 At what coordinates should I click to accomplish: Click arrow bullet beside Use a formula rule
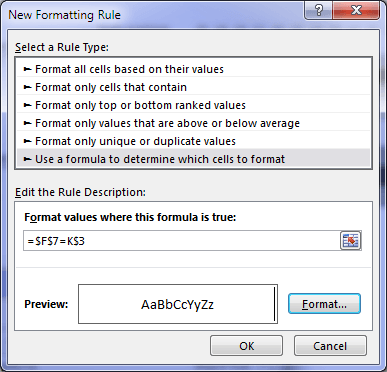click(27, 159)
